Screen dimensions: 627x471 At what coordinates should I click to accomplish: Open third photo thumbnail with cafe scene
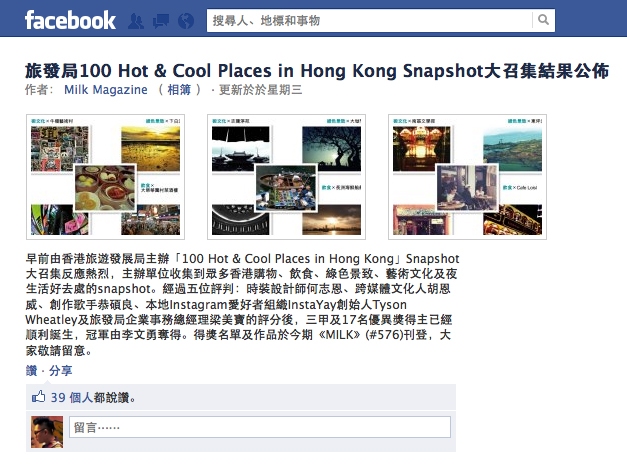pos(467,177)
